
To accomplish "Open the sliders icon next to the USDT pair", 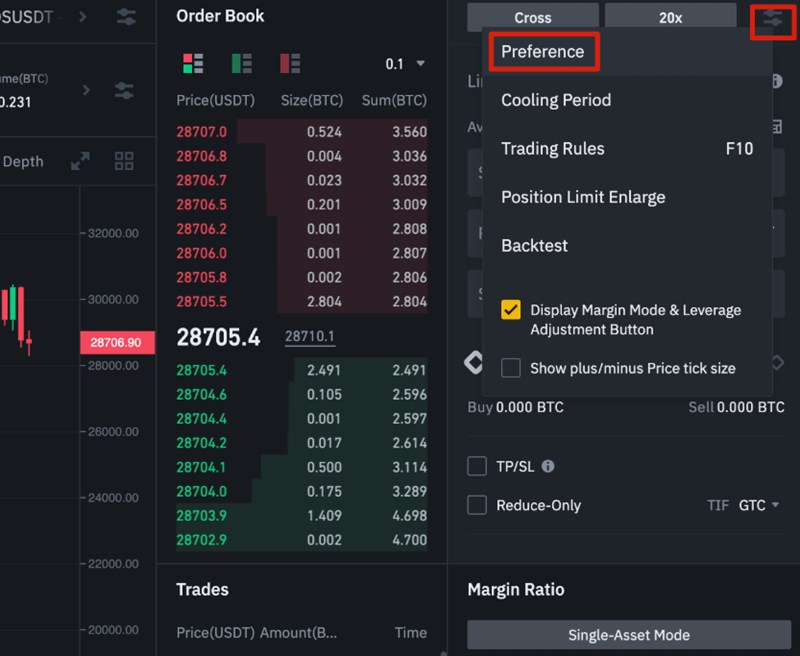I will click(x=126, y=17).
